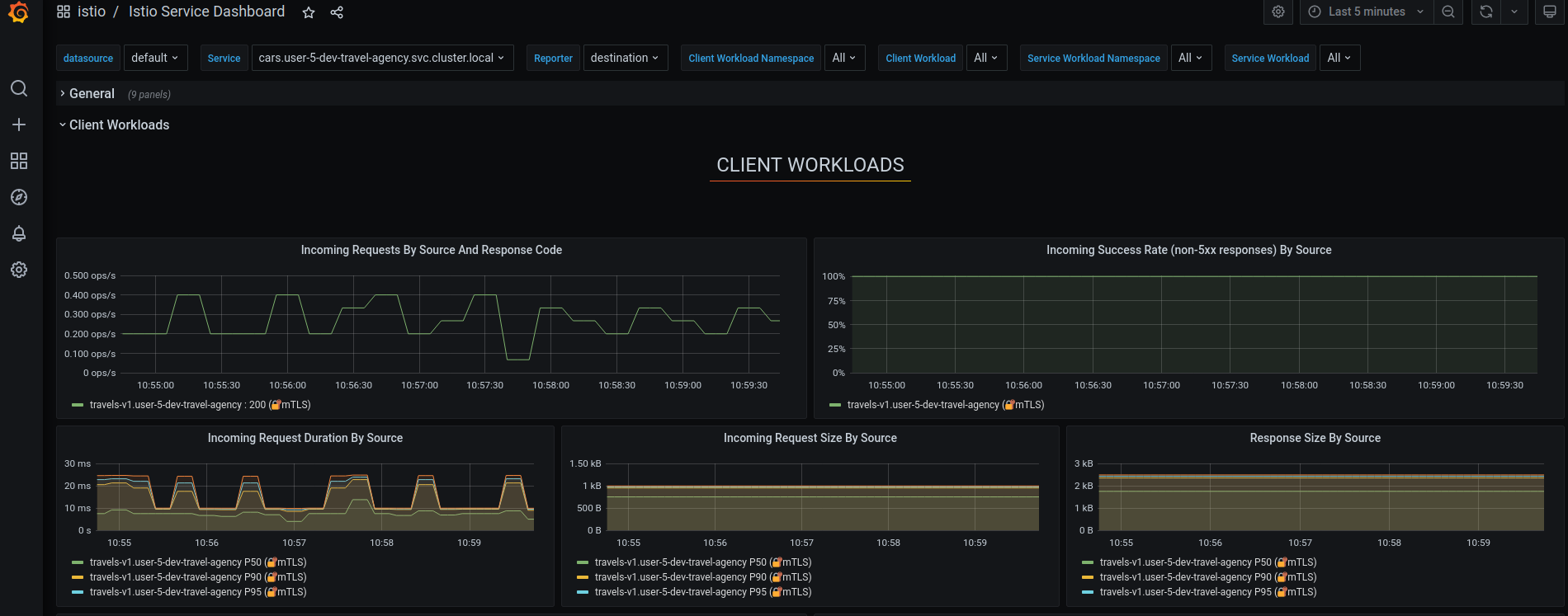
Task: Open the Explore compass icon
Action: click(x=19, y=197)
